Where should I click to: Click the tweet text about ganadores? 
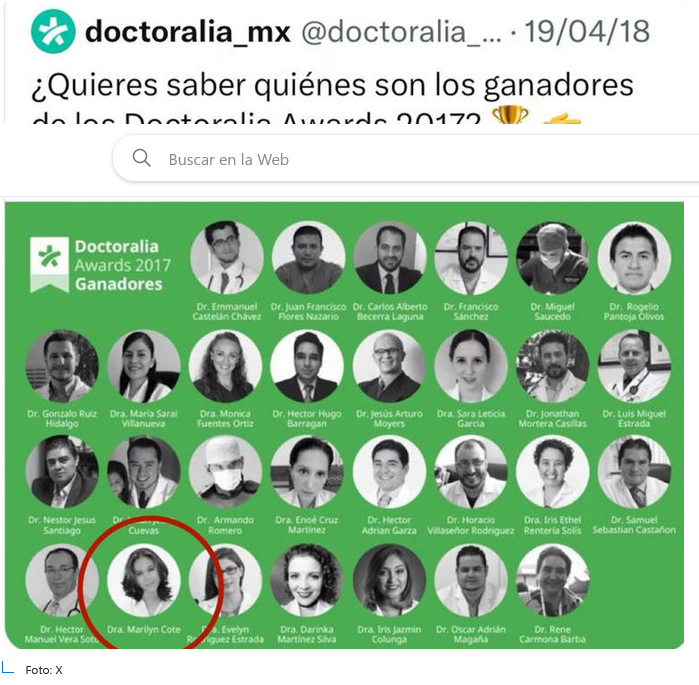coord(333,98)
